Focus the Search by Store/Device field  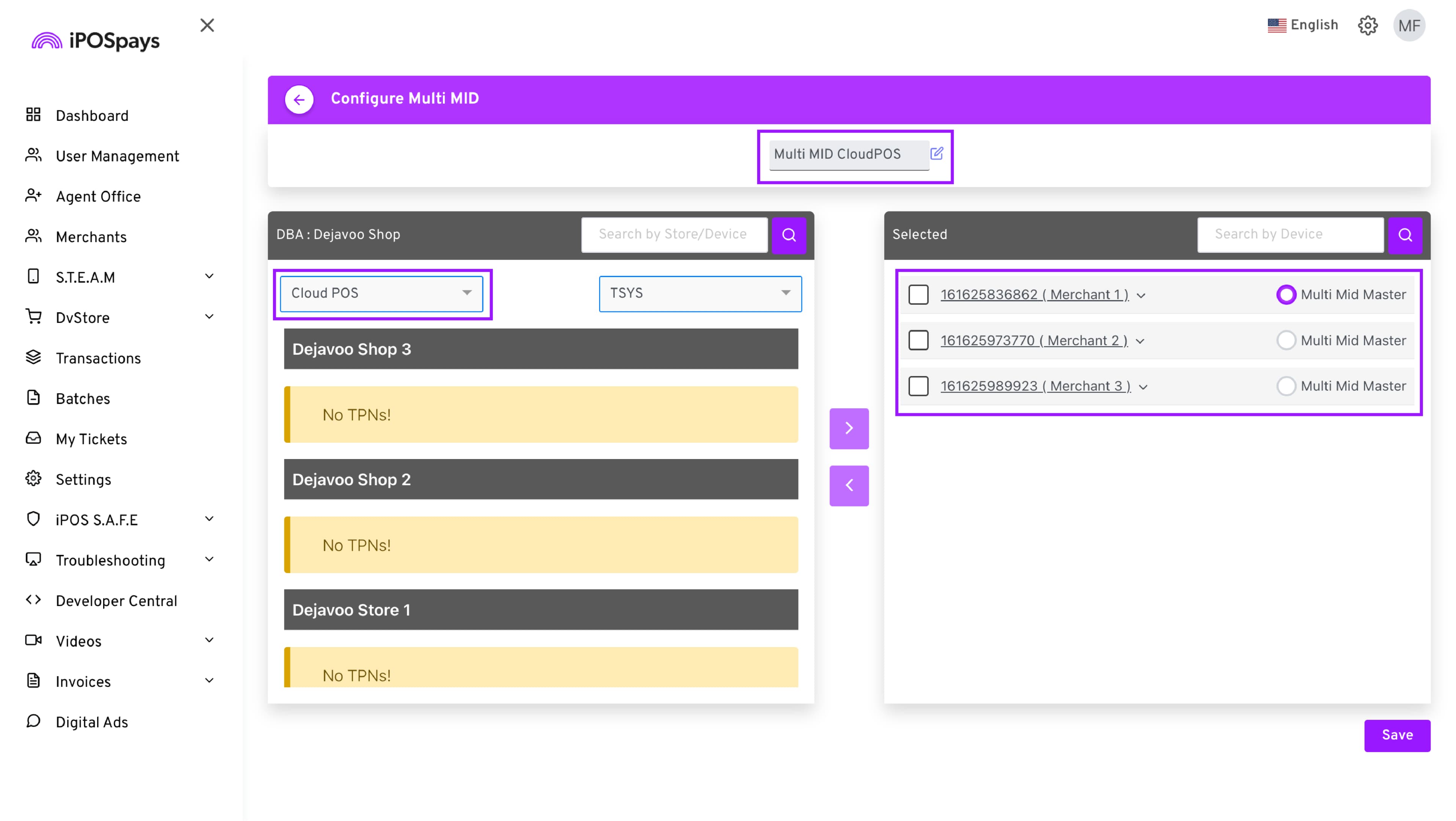[673, 235]
